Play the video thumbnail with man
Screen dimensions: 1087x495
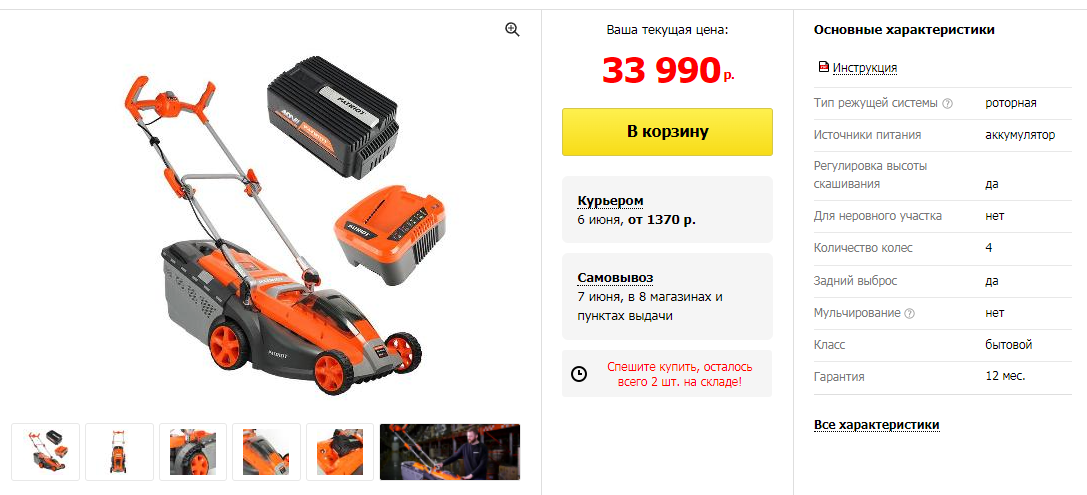[x=450, y=452]
